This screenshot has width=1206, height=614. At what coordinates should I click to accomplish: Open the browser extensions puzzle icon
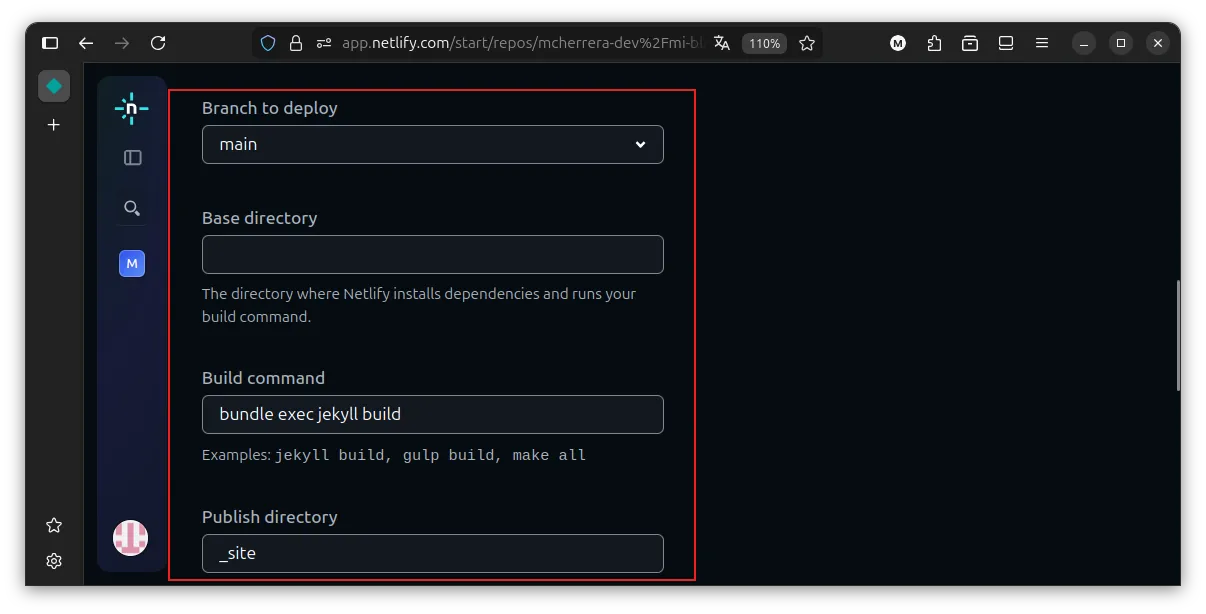click(934, 43)
